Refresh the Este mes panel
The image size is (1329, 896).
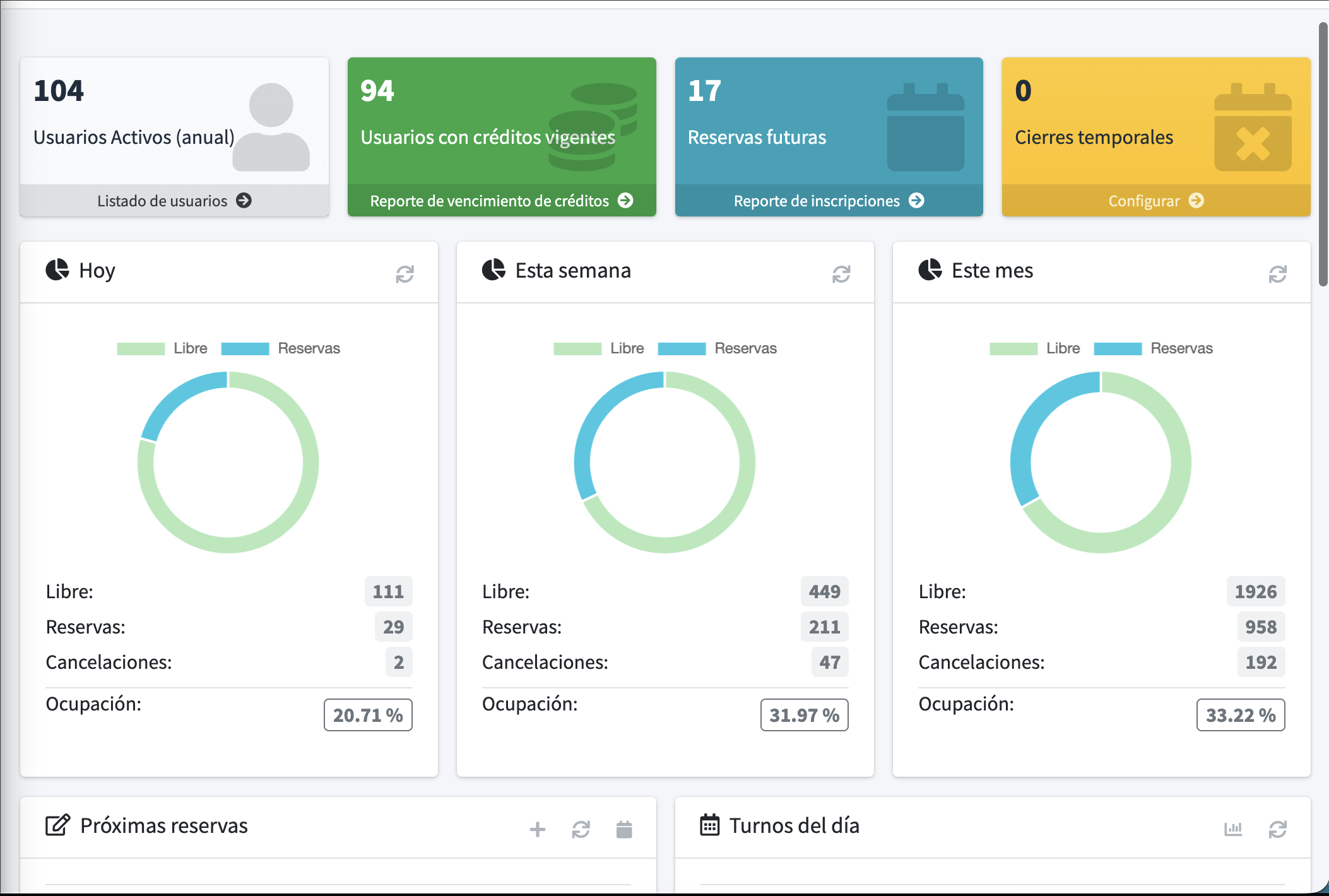(1278, 274)
